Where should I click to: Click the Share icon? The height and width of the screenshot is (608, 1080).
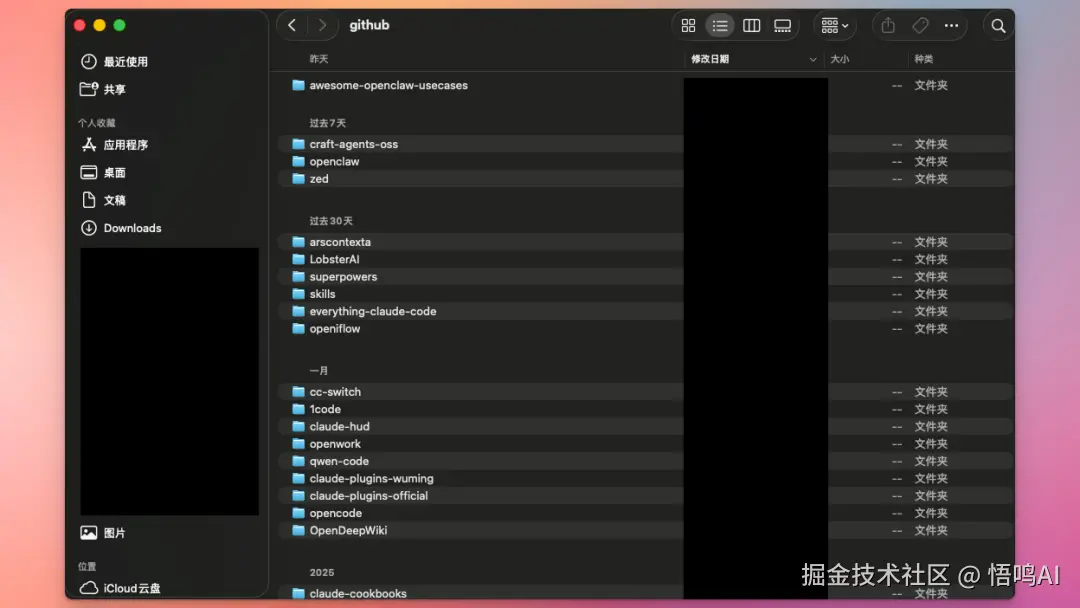coord(888,25)
